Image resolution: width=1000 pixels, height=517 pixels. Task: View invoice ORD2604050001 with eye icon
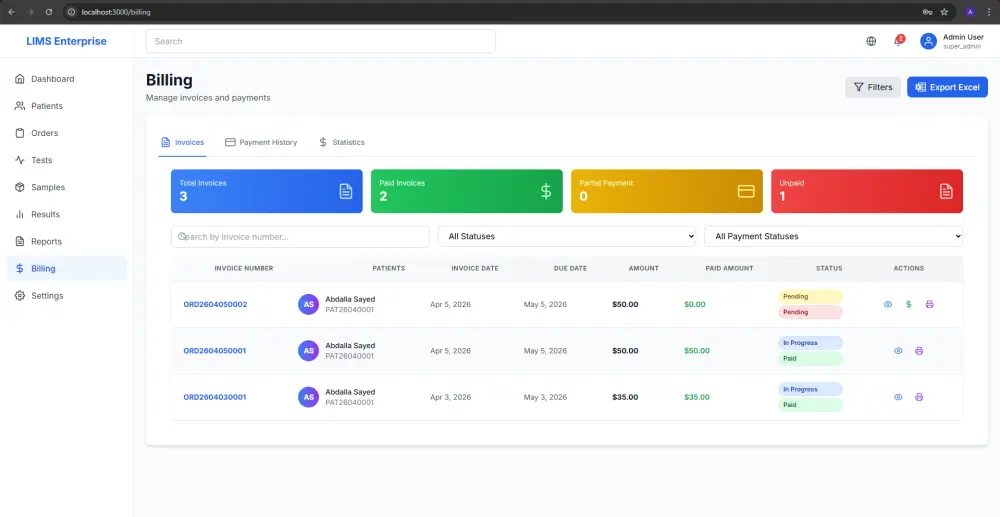tap(898, 351)
